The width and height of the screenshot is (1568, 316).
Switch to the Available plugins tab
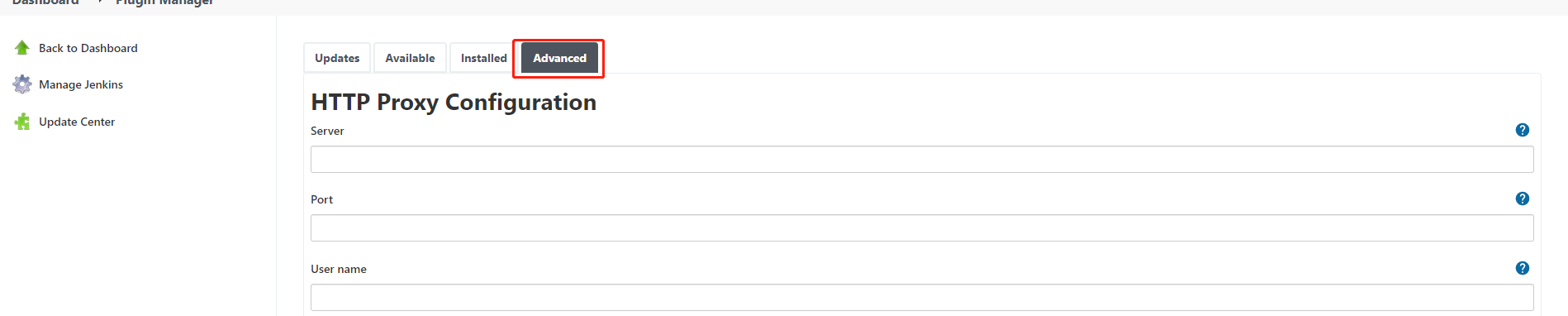coord(410,58)
